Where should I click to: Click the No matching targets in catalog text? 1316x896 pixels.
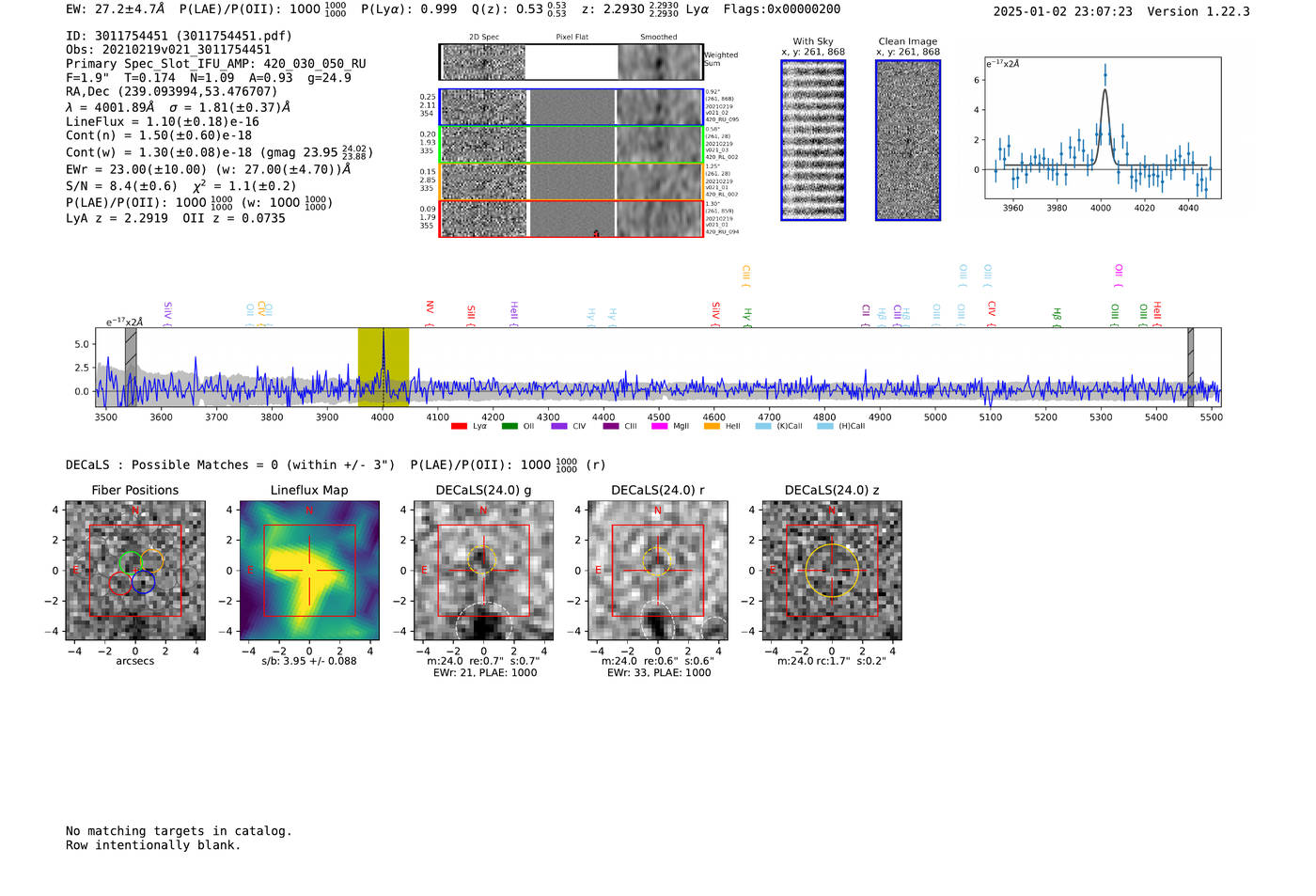pos(179,831)
